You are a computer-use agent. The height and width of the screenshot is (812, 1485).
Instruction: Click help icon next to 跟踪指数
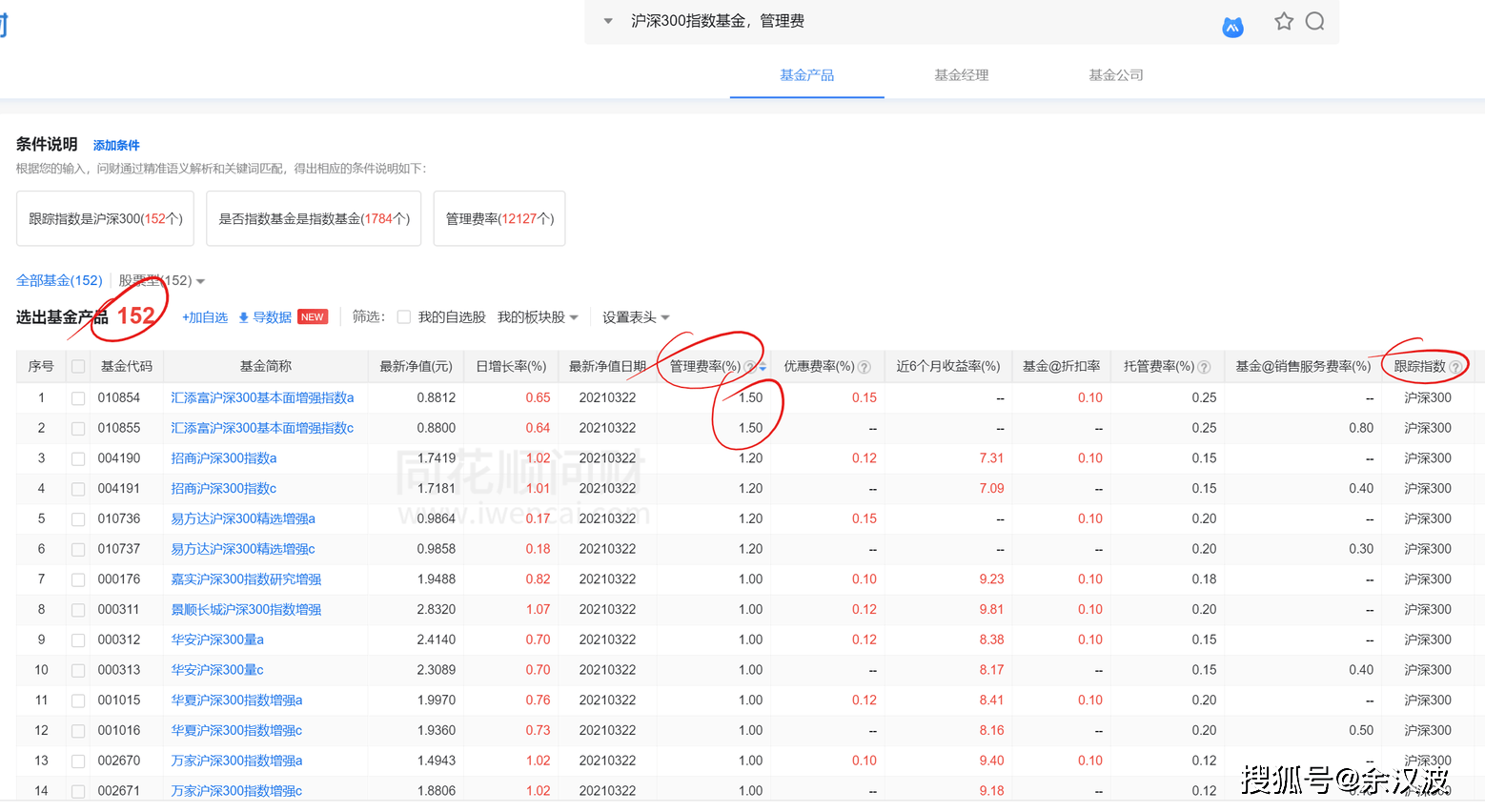pos(1455,367)
